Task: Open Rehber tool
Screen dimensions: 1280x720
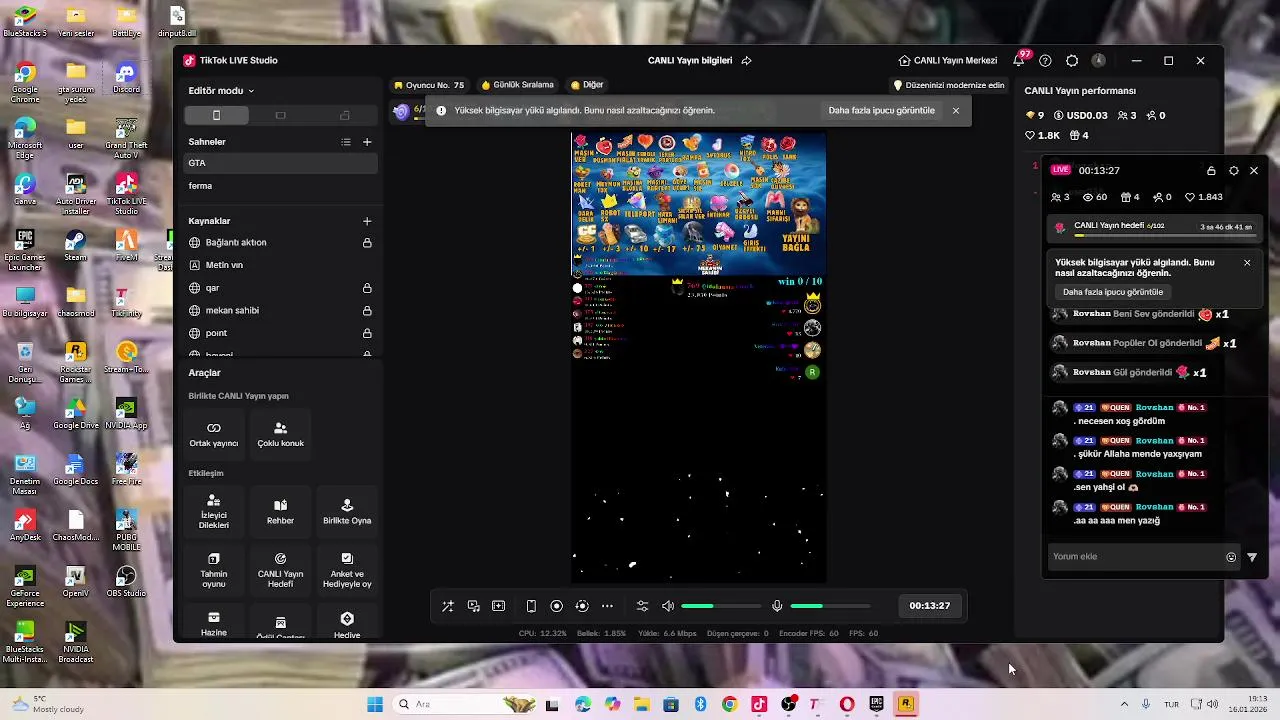Action: point(280,511)
